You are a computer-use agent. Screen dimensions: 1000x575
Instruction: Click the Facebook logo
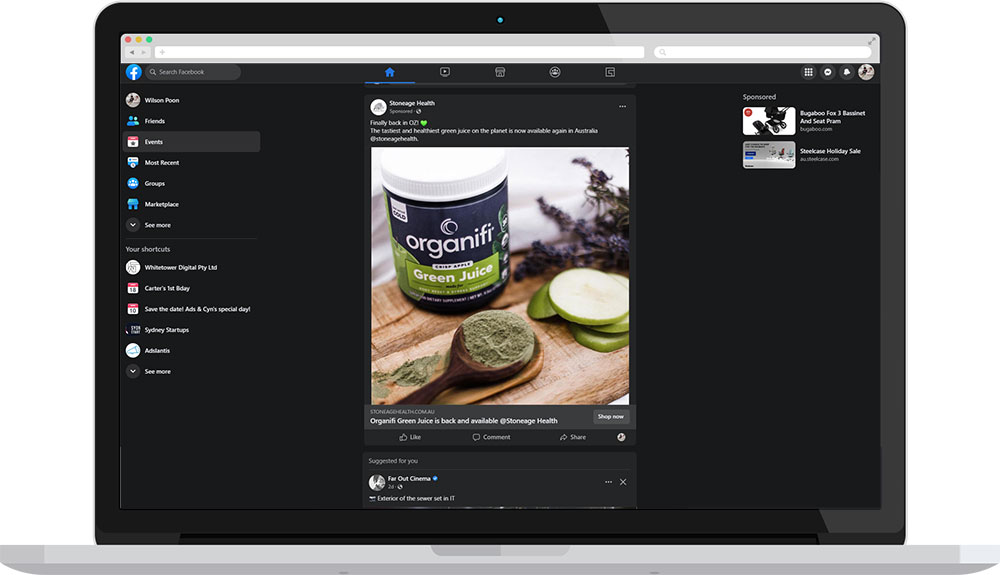tap(133, 72)
